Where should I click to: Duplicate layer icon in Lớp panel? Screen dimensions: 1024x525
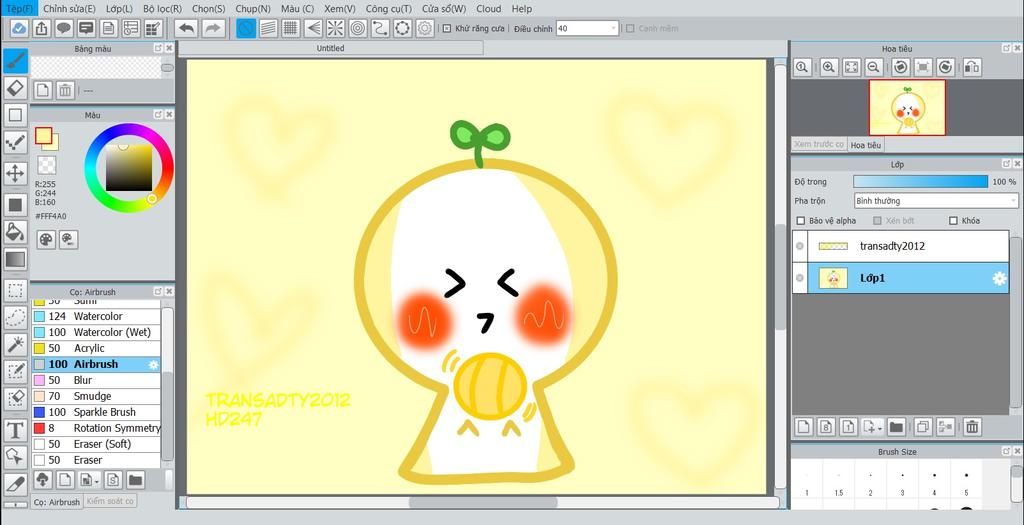click(x=923, y=427)
